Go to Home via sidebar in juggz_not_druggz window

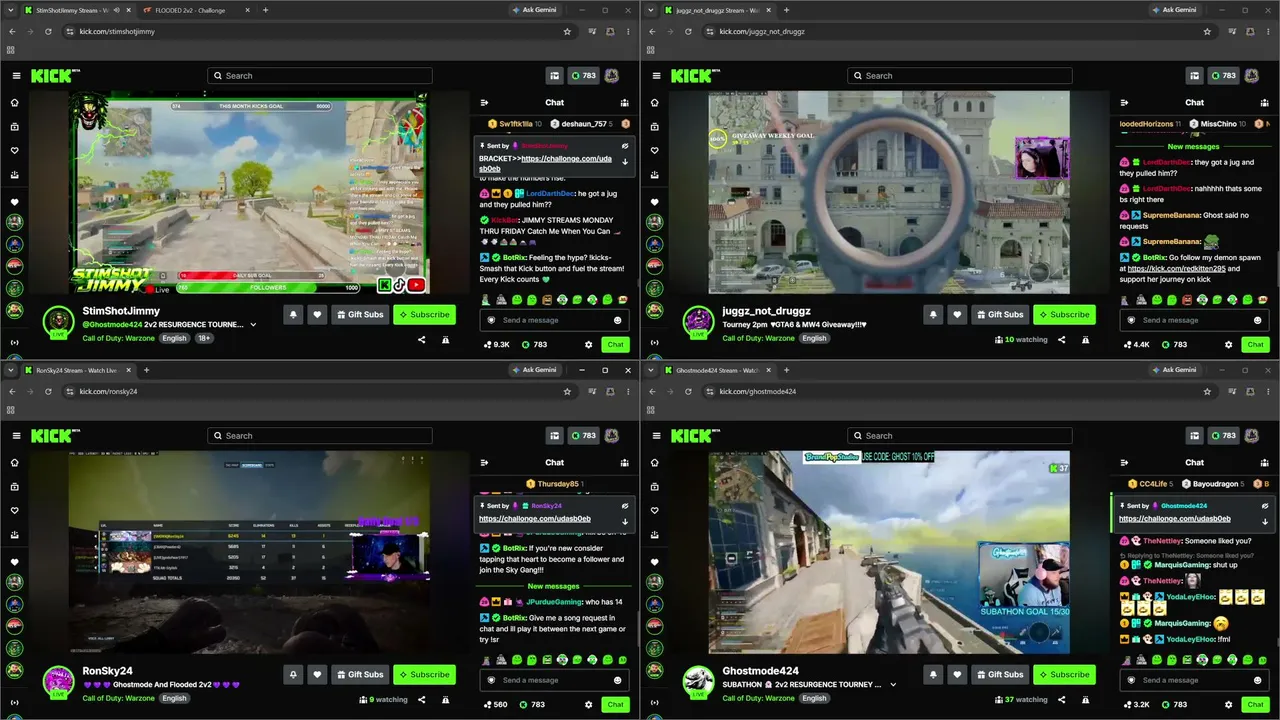pos(654,102)
